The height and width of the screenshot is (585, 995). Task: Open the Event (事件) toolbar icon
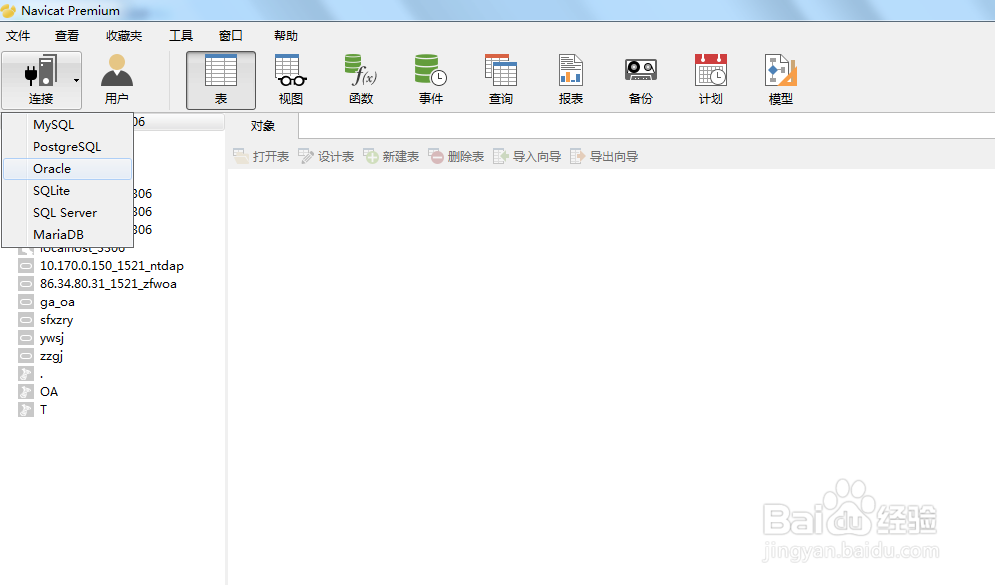(431, 80)
